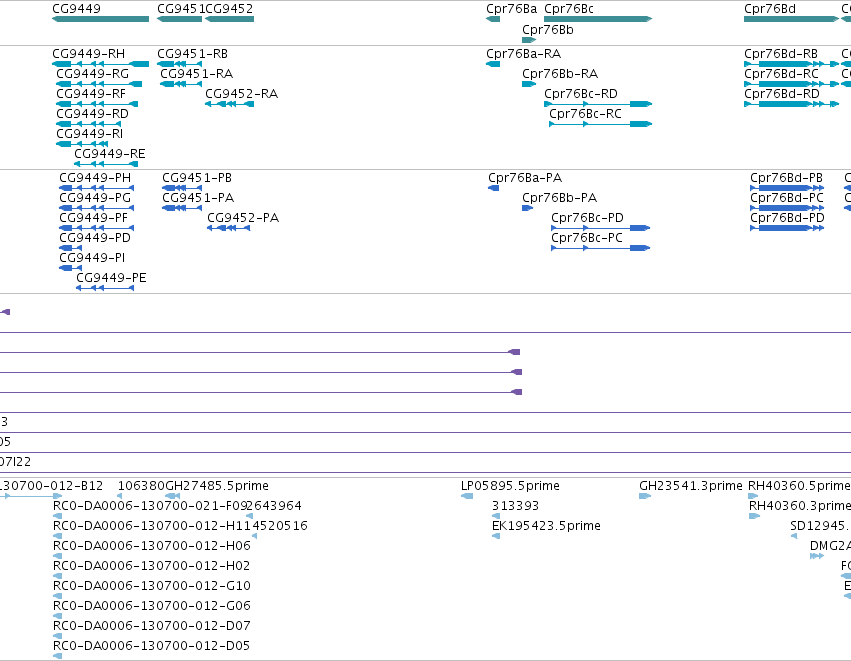Select RC0-DA0006-130700-012-D07 feature
This screenshot has height=661, width=851.
tap(151, 626)
